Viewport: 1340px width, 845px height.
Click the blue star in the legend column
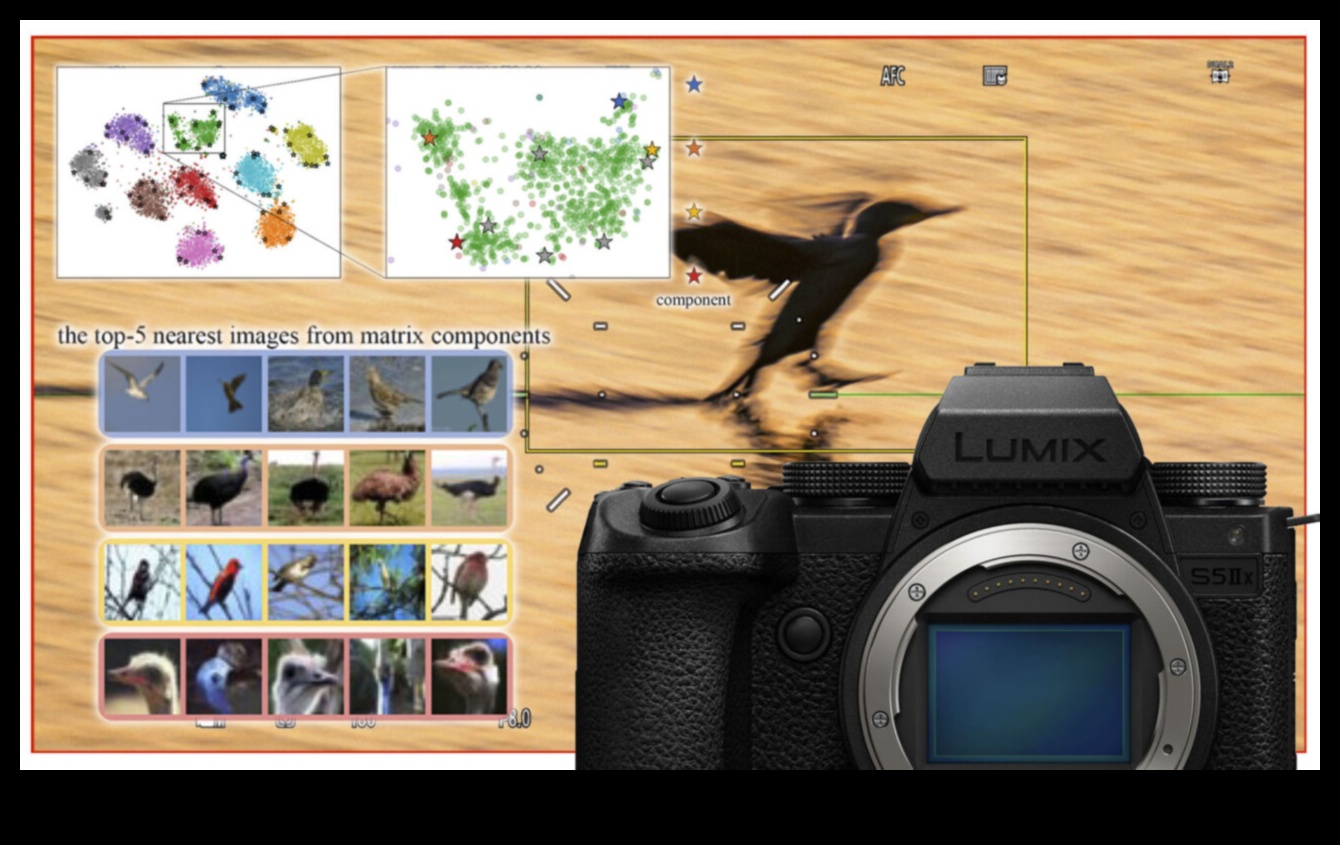tap(694, 85)
